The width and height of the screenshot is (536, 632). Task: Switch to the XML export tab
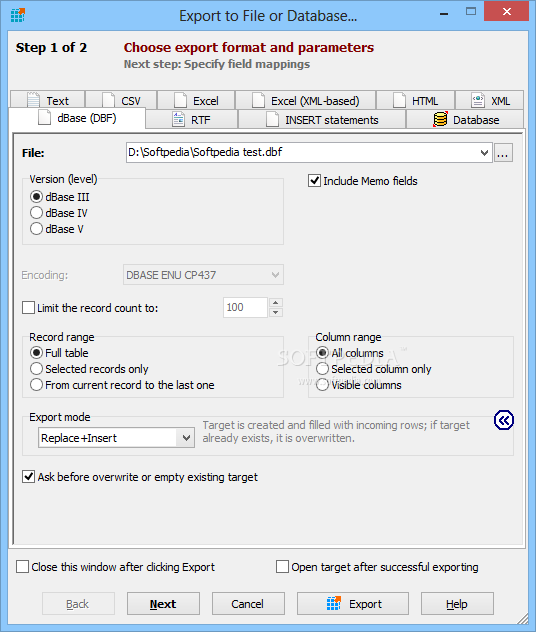tap(490, 100)
